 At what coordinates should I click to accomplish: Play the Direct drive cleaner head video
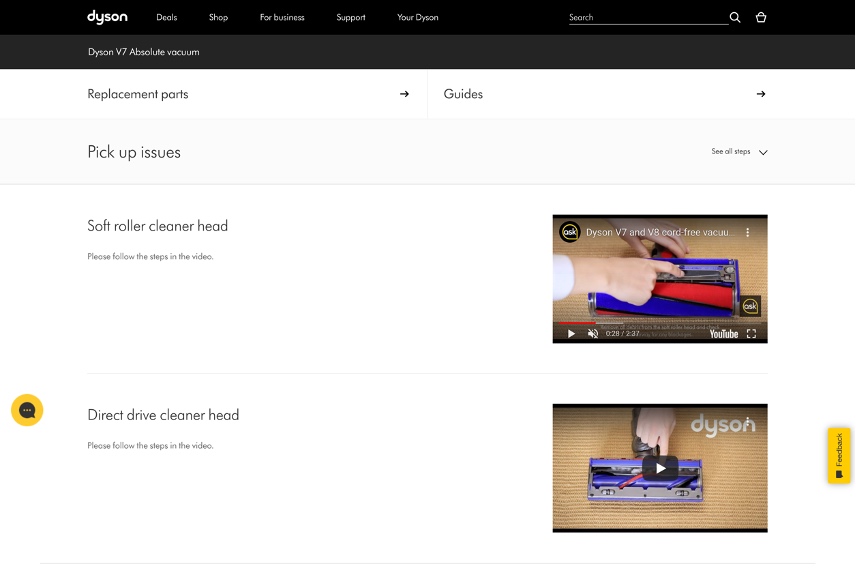click(x=660, y=468)
